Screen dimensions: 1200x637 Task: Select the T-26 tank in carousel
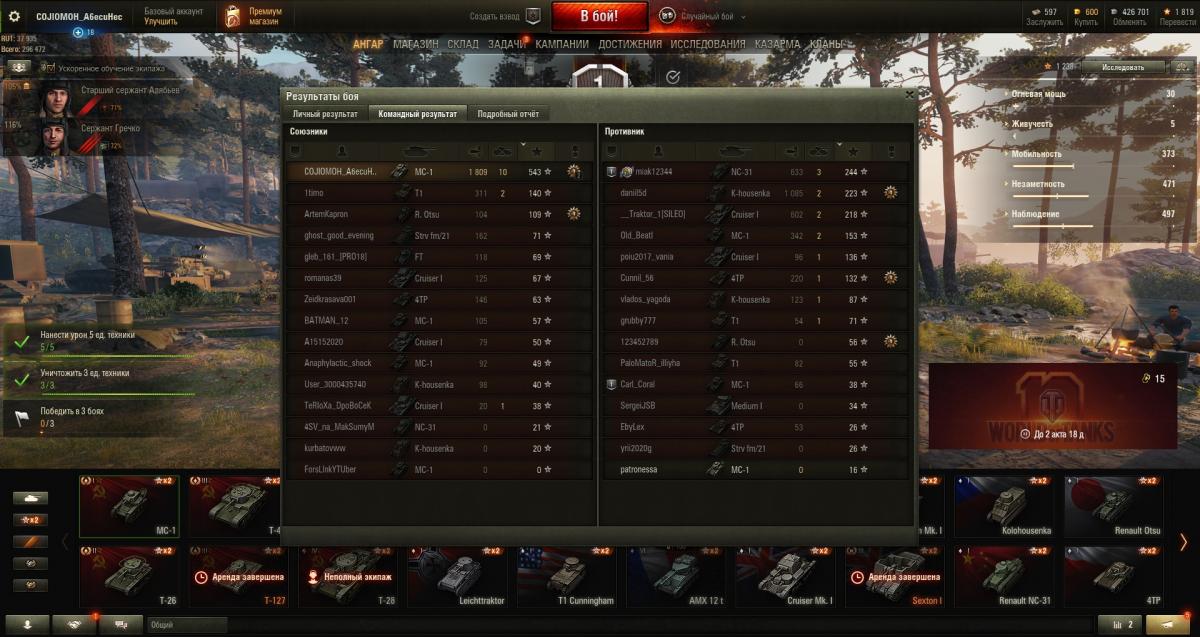[x=127, y=577]
